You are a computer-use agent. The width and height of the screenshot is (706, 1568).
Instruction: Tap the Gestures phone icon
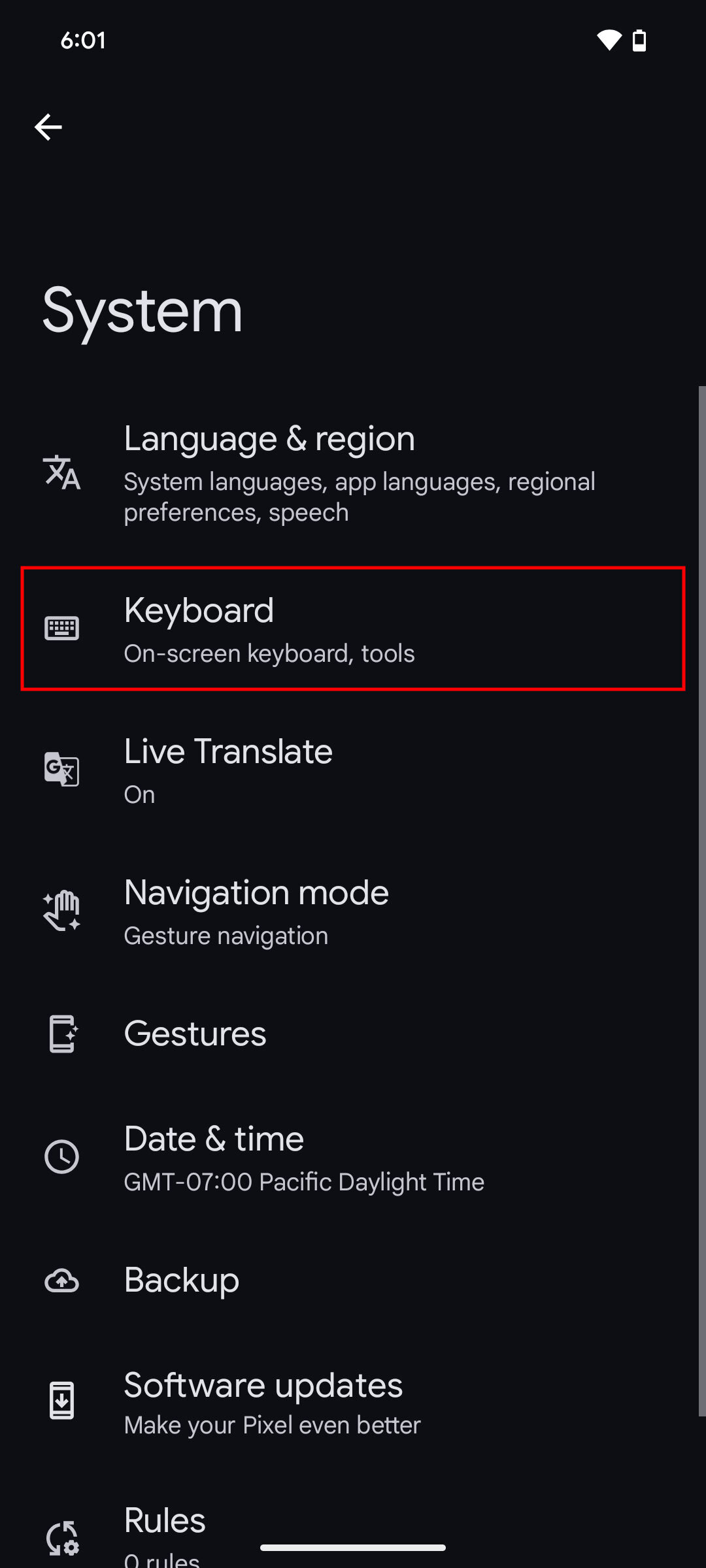[x=62, y=1034]
